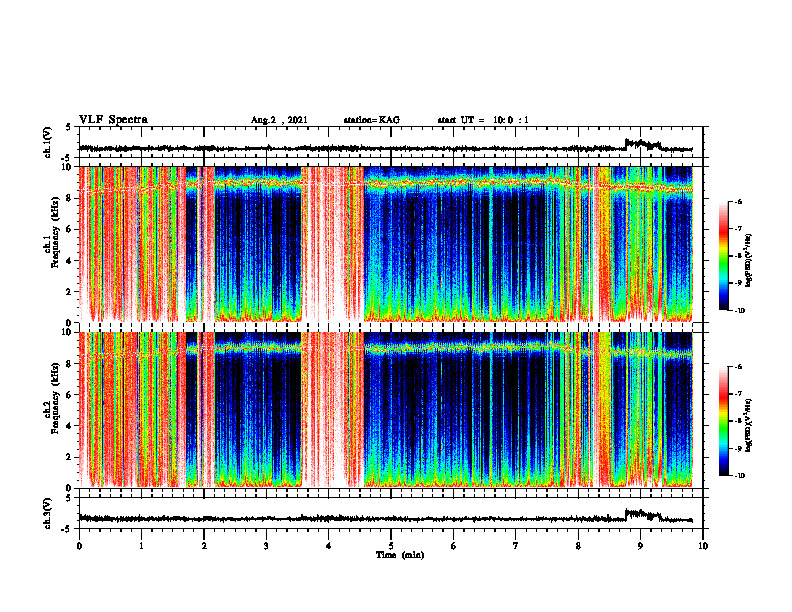Click the '-7' tick on ch.2 colorbar
792x612 pixels.
pos(738,394)
